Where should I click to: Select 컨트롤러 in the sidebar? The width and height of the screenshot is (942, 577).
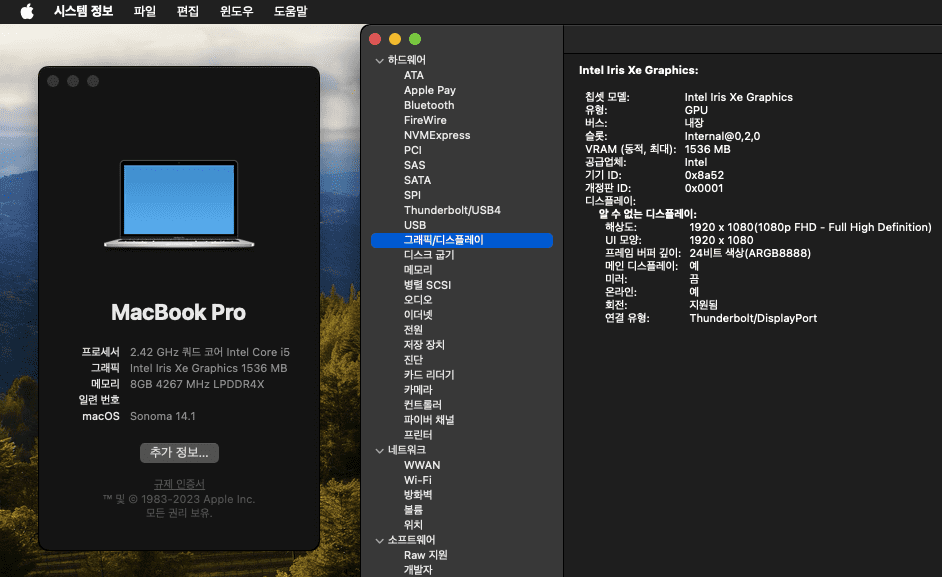pyautogui.click(x=422, y=405)
